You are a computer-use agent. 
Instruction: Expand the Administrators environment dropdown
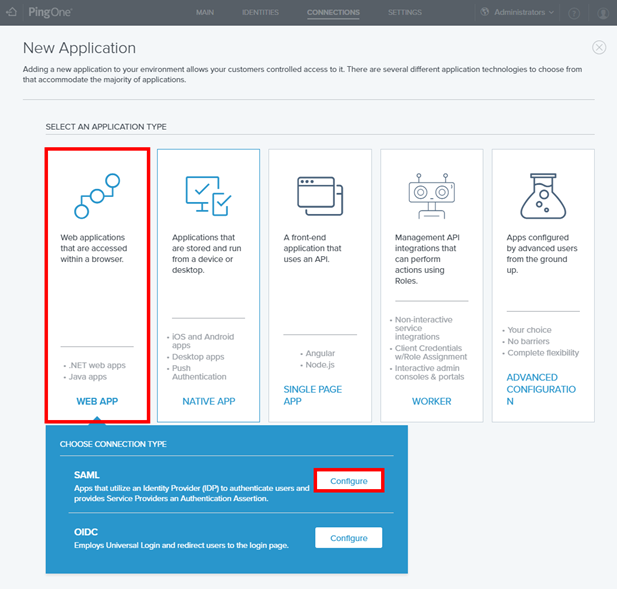[x=516, y=13]
